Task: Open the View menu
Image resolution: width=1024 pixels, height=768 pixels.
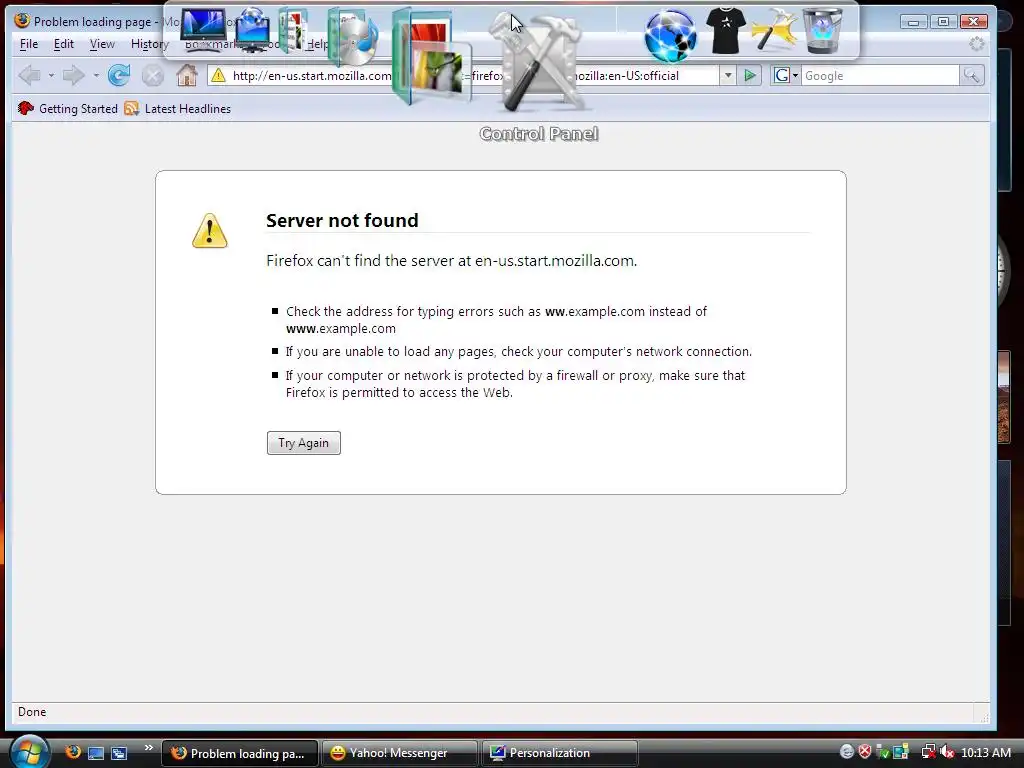Action: (x=102, y=44)
